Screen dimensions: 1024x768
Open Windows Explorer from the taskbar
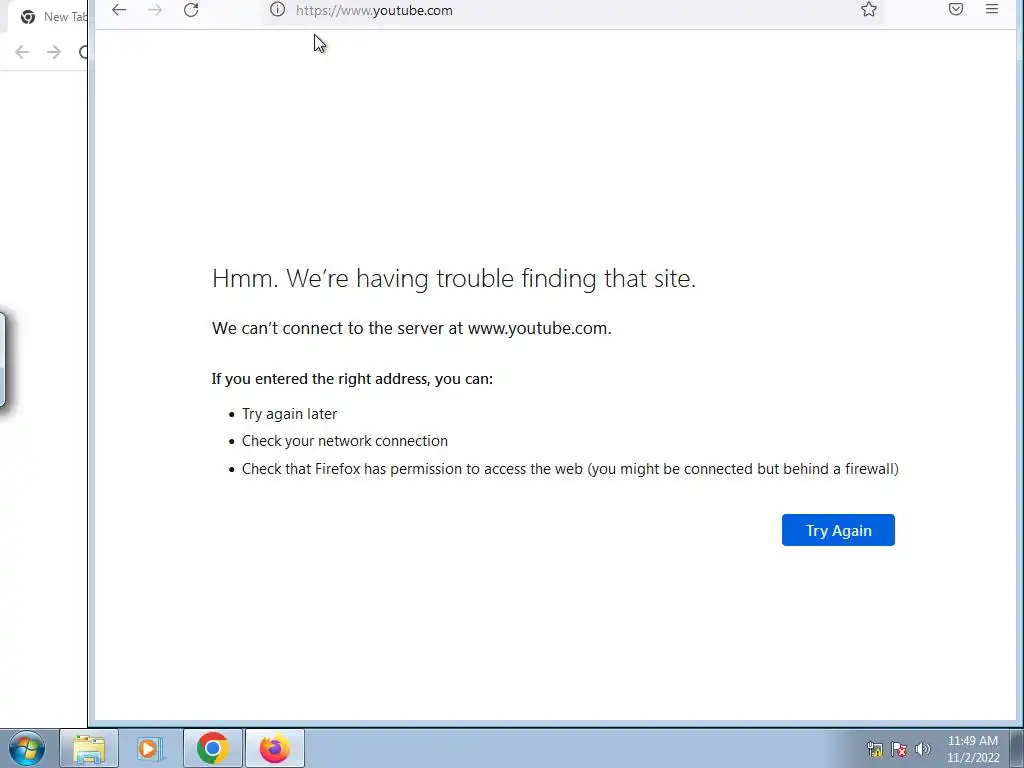tap(89, 748)
